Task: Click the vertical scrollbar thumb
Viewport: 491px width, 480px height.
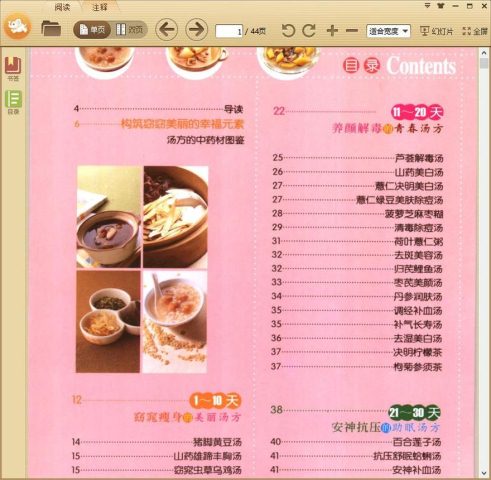Action: point(484,63)
